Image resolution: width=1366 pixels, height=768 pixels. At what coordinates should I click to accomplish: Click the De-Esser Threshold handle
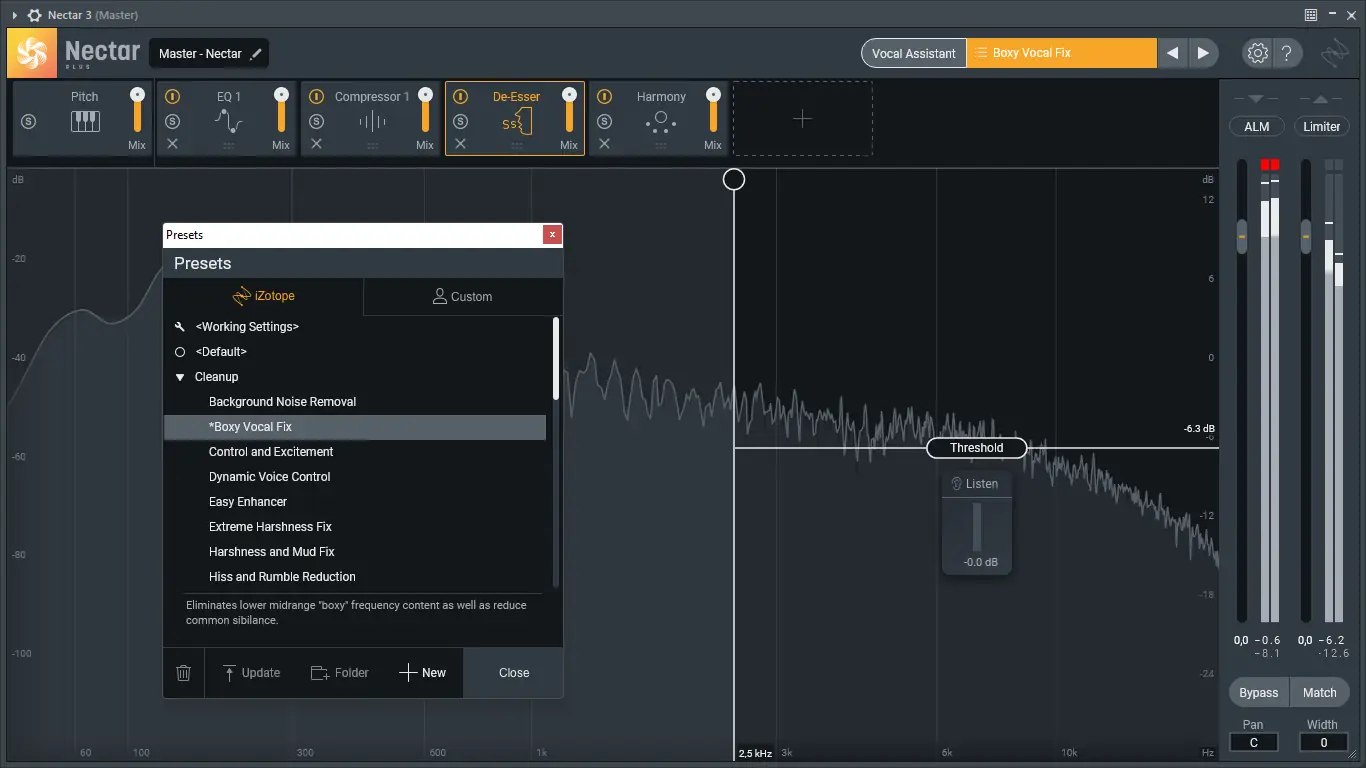coord(977,448)
